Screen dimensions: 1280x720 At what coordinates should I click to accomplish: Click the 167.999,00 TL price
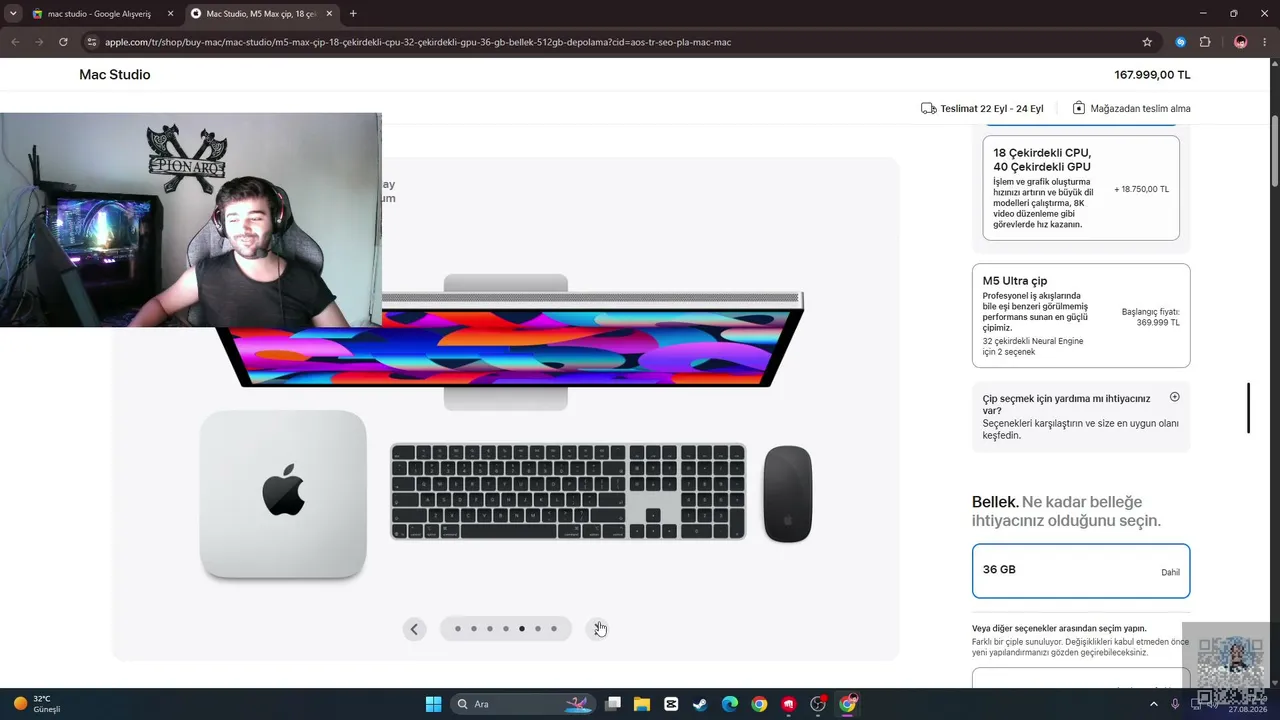coord(1152,75)
